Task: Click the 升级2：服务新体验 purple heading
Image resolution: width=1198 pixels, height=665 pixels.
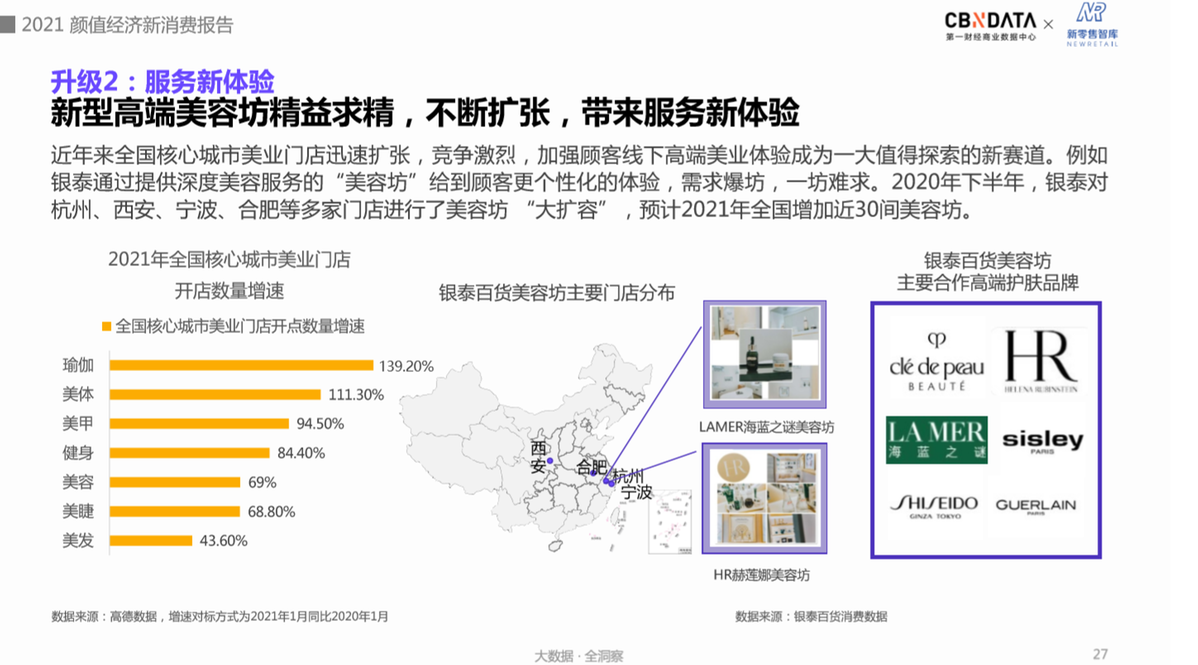Action: click(x=163, y=81)
